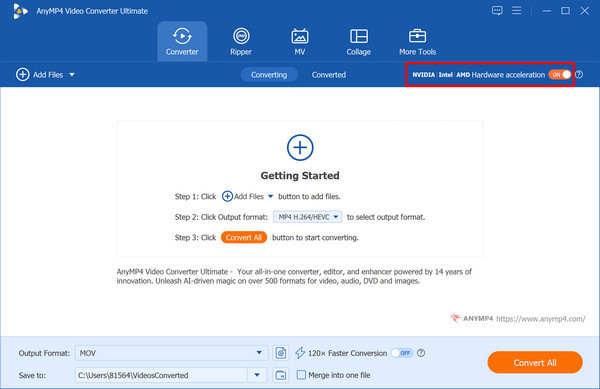
Task: Click the 120× Faster Conversion lightning icon
Action: click(x=300, y=353)
